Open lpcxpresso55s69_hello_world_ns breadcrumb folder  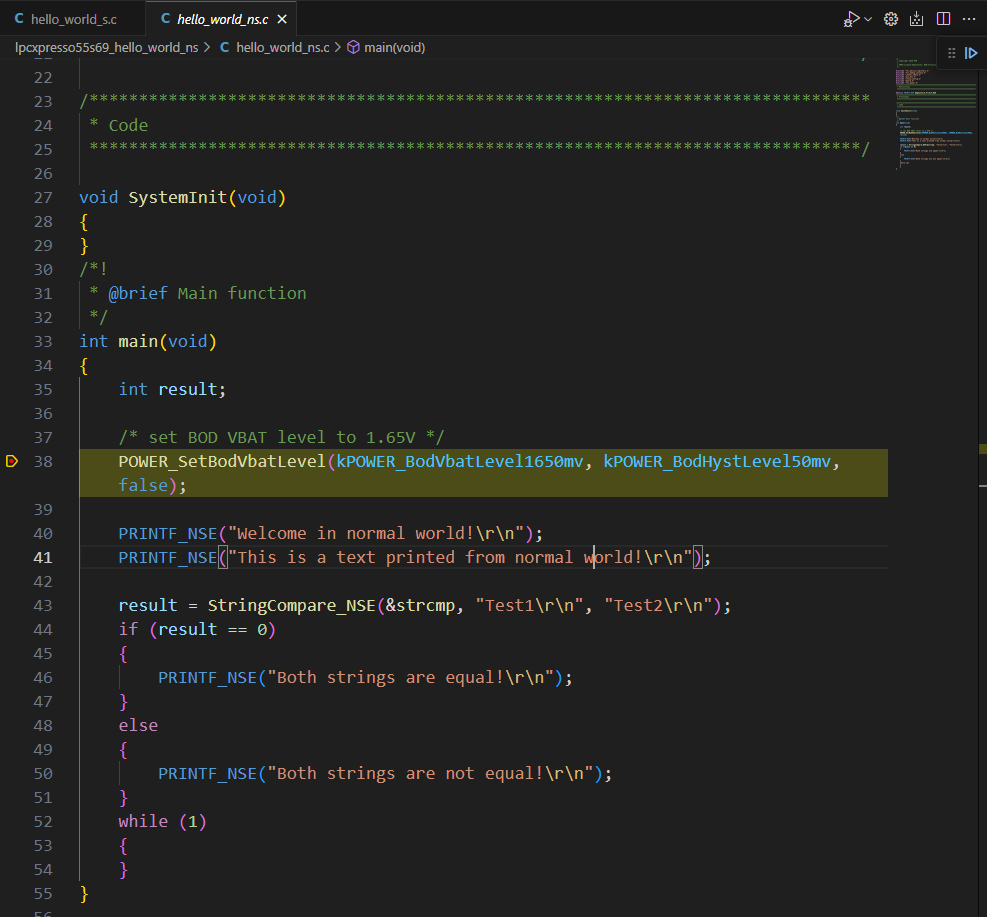[106, 47]
